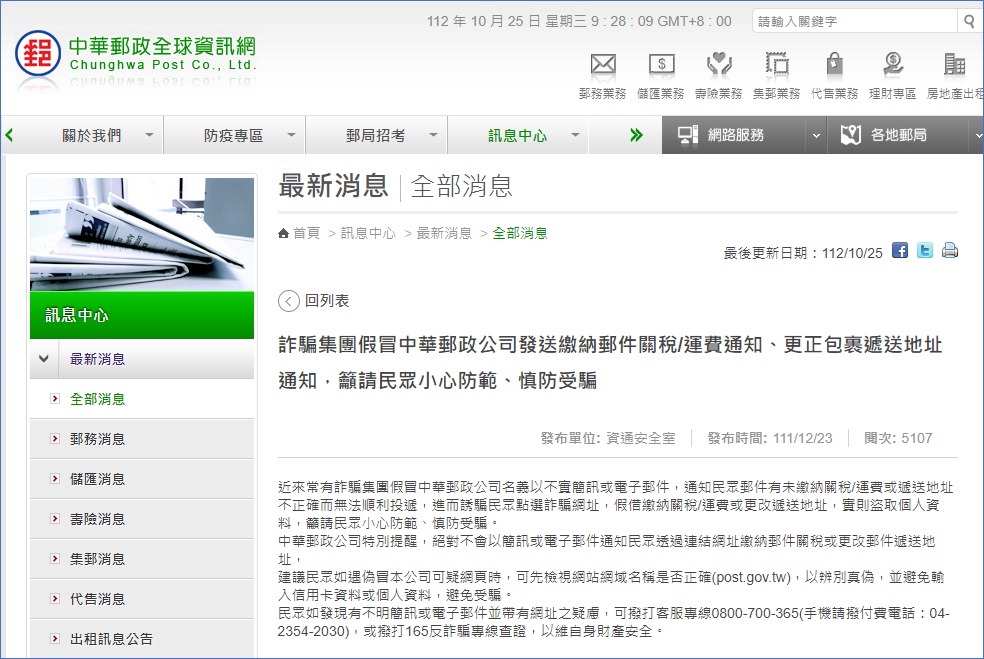Screen dimensions: 984x659
Task: Open 郵務業務 envelope icon
Action: (x=602, y=64)
